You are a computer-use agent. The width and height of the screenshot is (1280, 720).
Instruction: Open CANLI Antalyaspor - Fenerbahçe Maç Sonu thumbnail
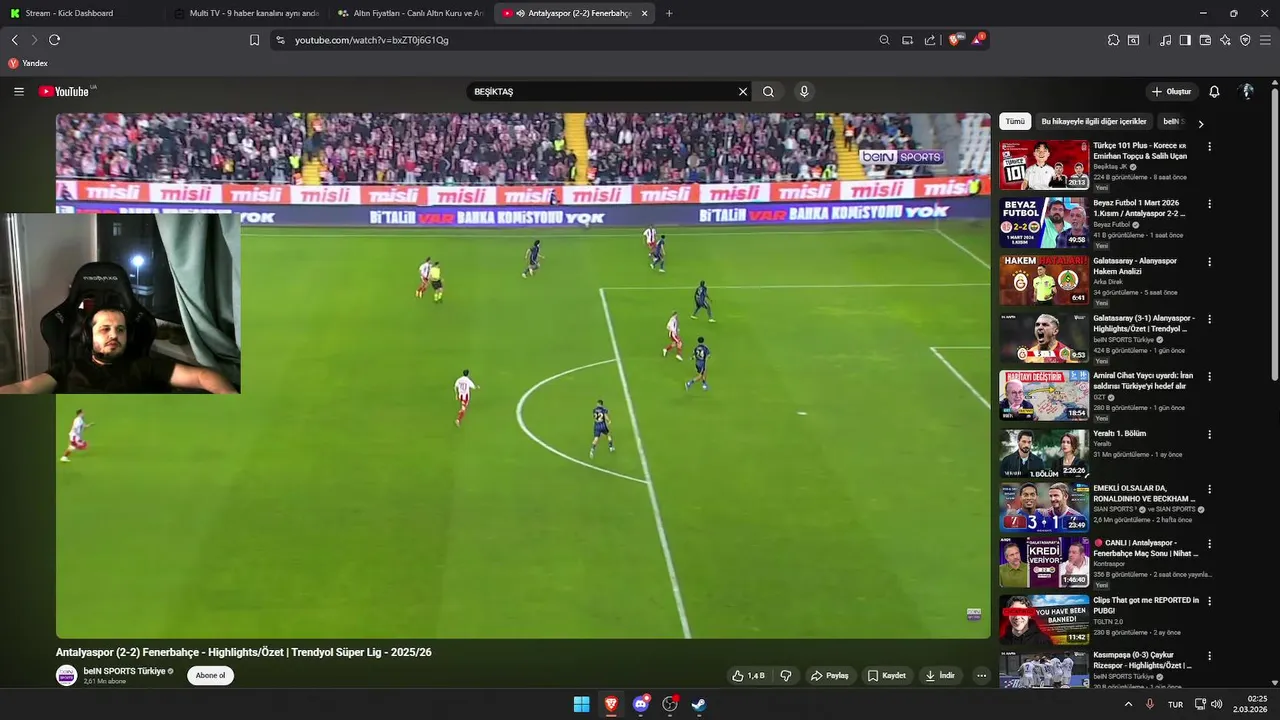[x=1044, y=562]
